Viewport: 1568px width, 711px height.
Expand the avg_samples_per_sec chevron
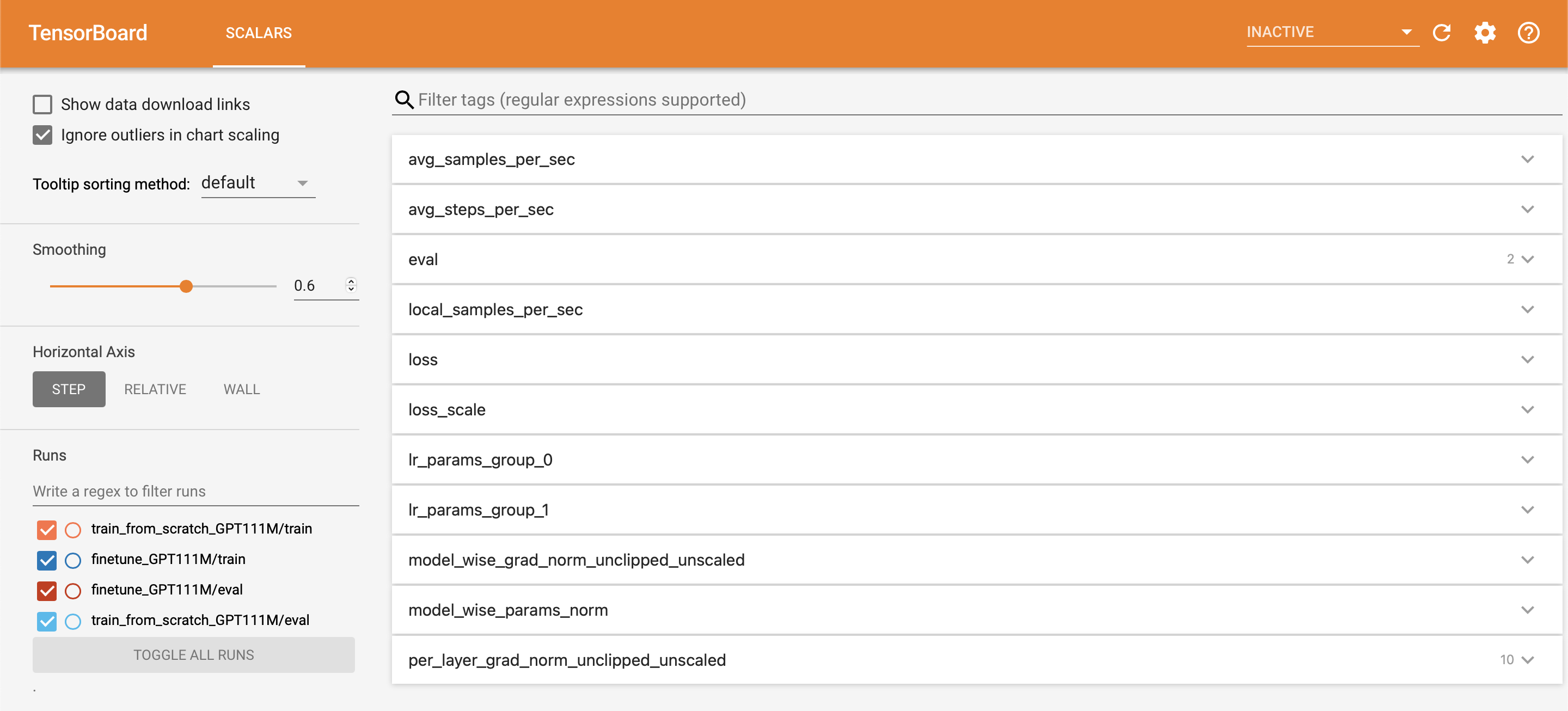pyautogui.click(x=1528, y=160)
